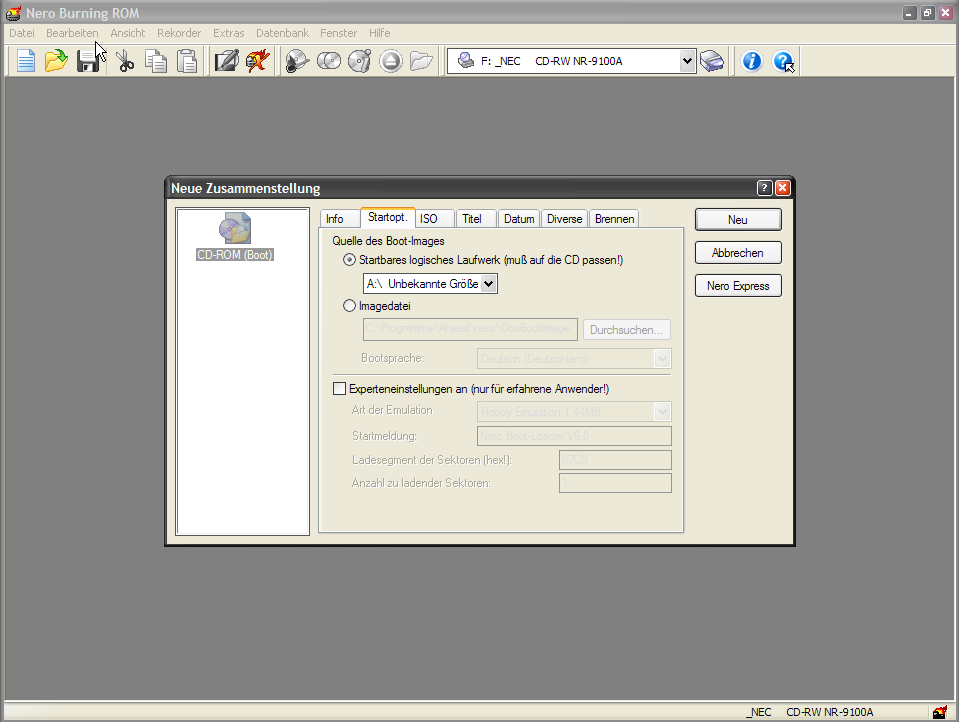Screen dimensions: 959x722
Task: Click the flaming burn icon
Action: coord(257,61)
